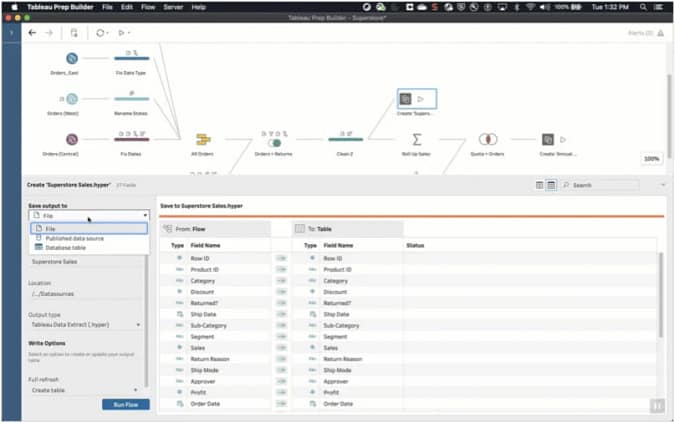The image size is (675, 423).
Task: Click the Status column header
Action: 415,245
